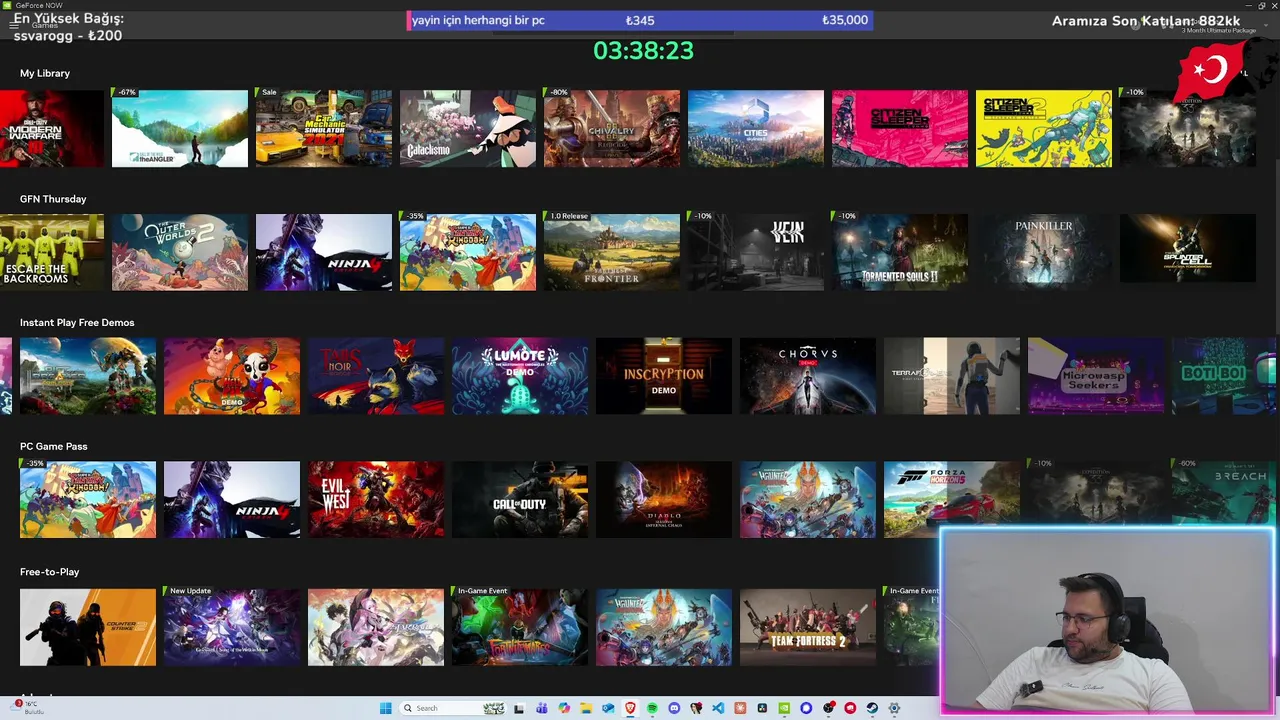Click the green NVIDIA taskbar icon
Screen dimensions: 1280x720
[784, 708]
